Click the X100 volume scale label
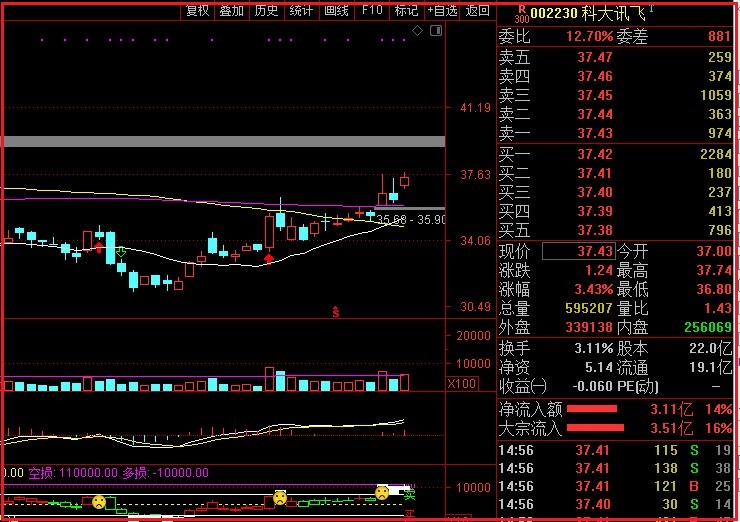This screenshot has width=740, height=522. point(461,384)
